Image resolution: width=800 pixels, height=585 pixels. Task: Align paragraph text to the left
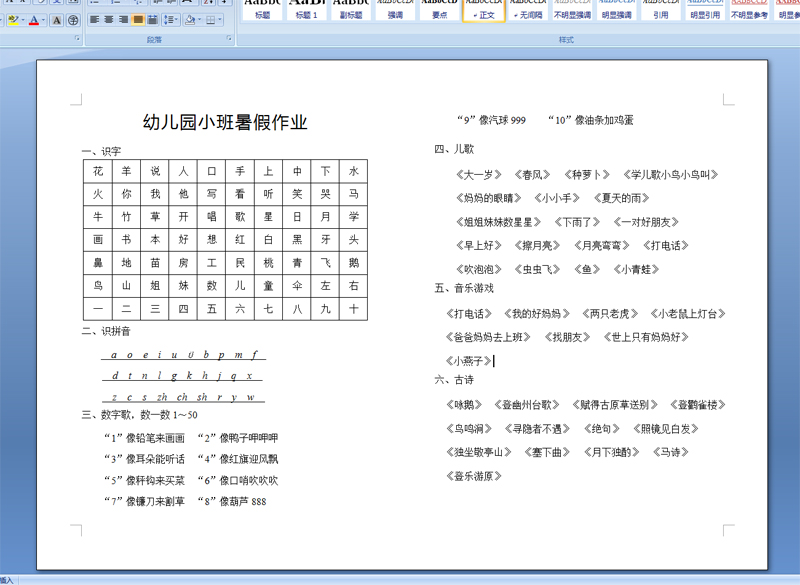(x=94, y=20)
